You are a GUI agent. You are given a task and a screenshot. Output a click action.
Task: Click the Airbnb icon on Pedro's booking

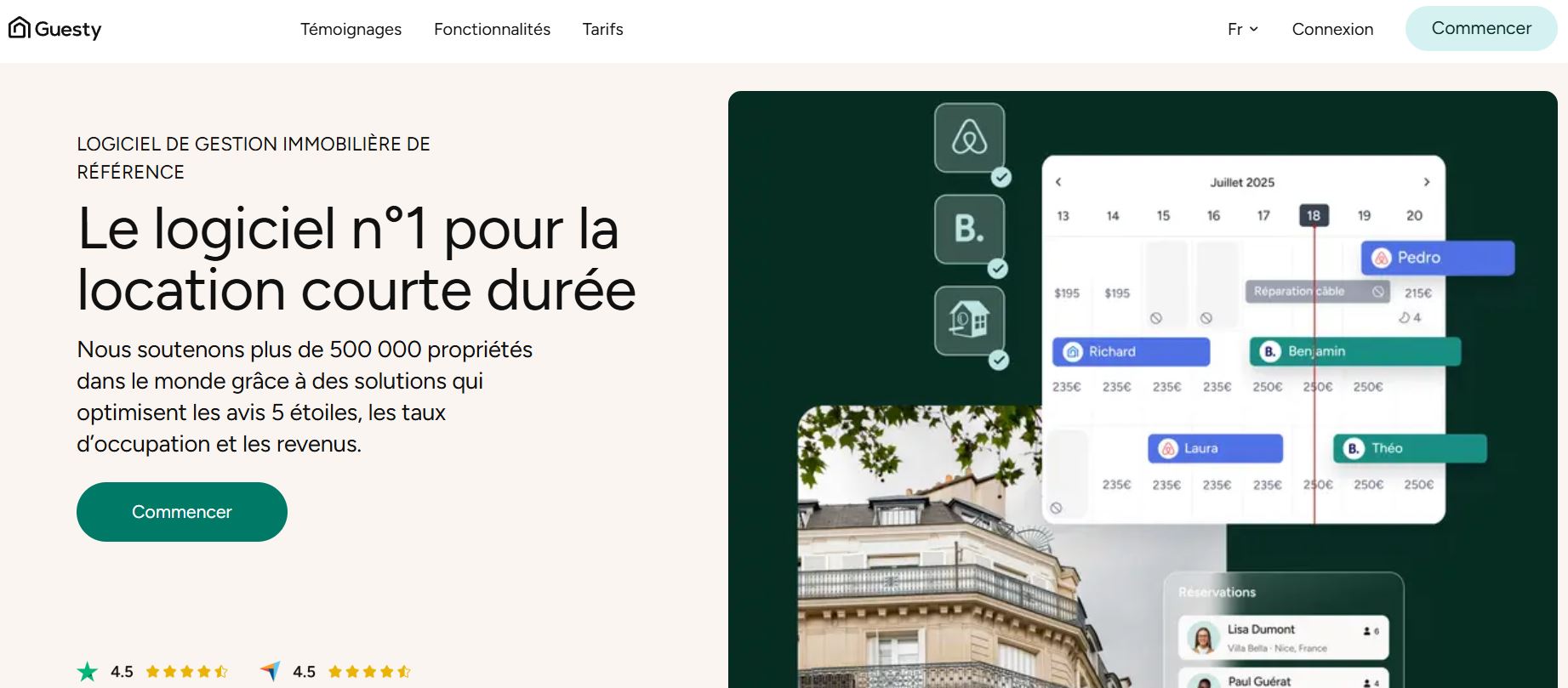[1382, 258]
